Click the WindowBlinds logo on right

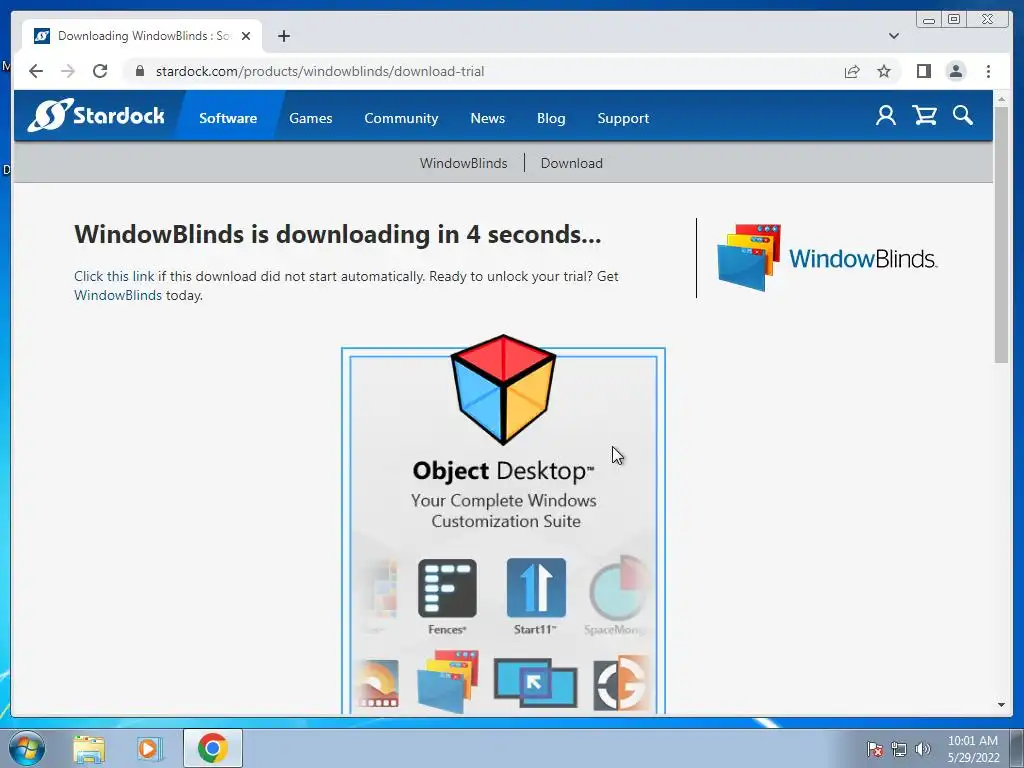point(827,258)
